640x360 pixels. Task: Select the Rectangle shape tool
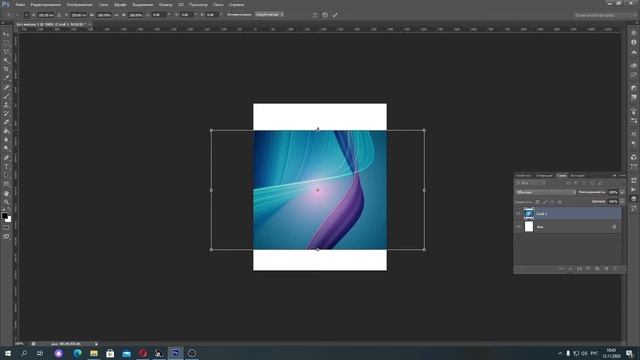pyautogui.click(x=6, y=184)
